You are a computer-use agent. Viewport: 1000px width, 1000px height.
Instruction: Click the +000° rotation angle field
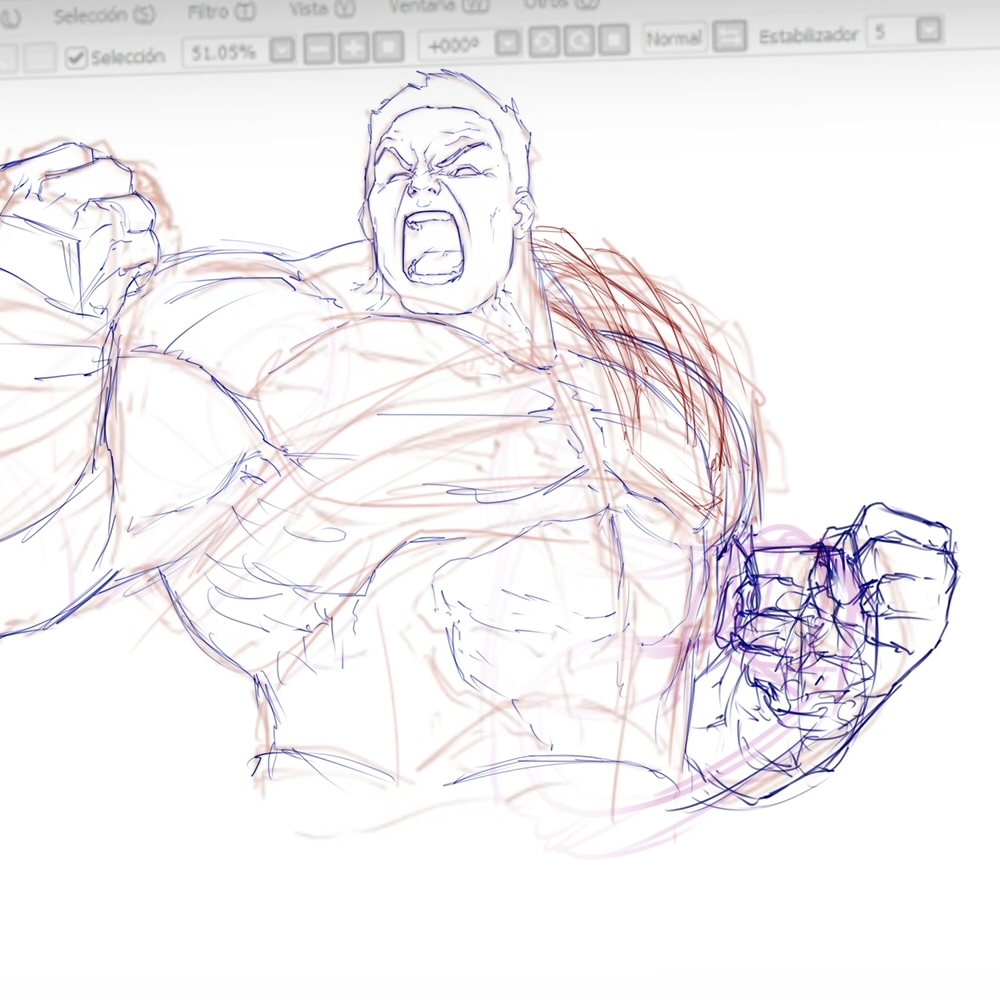pyautogui.click(x=455, y=45)
